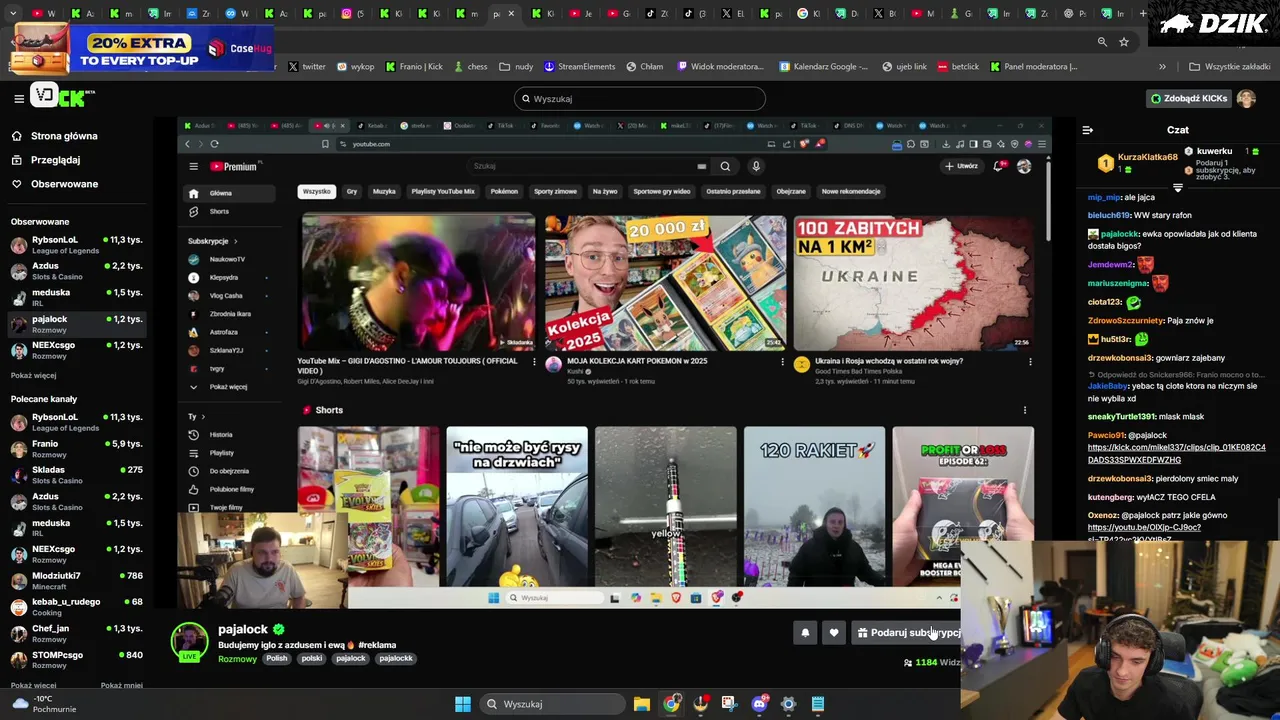The width and height of the screenshot is (1280, 720).
Task: Open the Shorts shelf three-dot menu
Action: [x=1025, y=410]
